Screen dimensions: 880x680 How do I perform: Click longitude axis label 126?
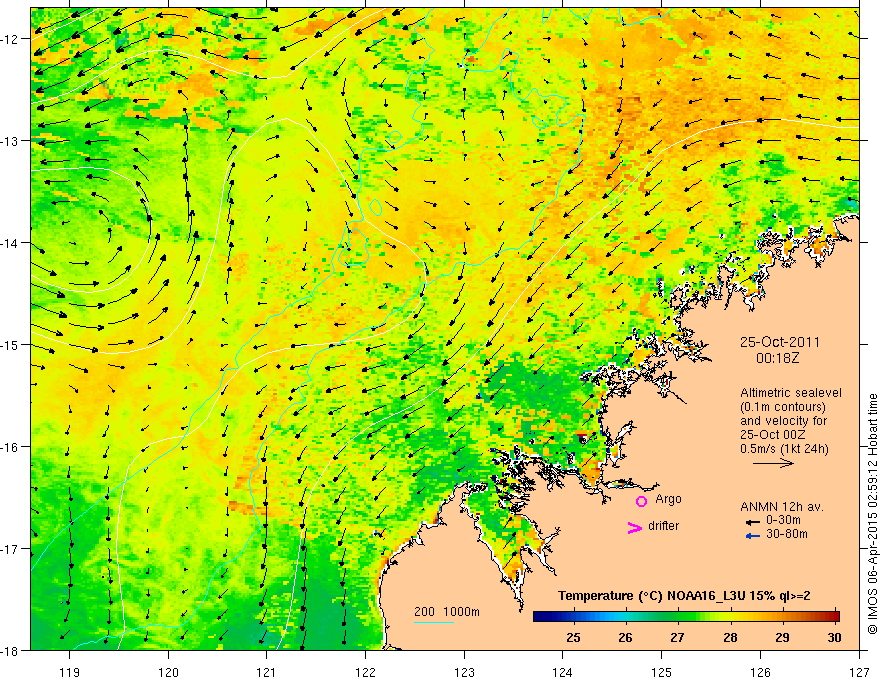click(x=760, y=673)
